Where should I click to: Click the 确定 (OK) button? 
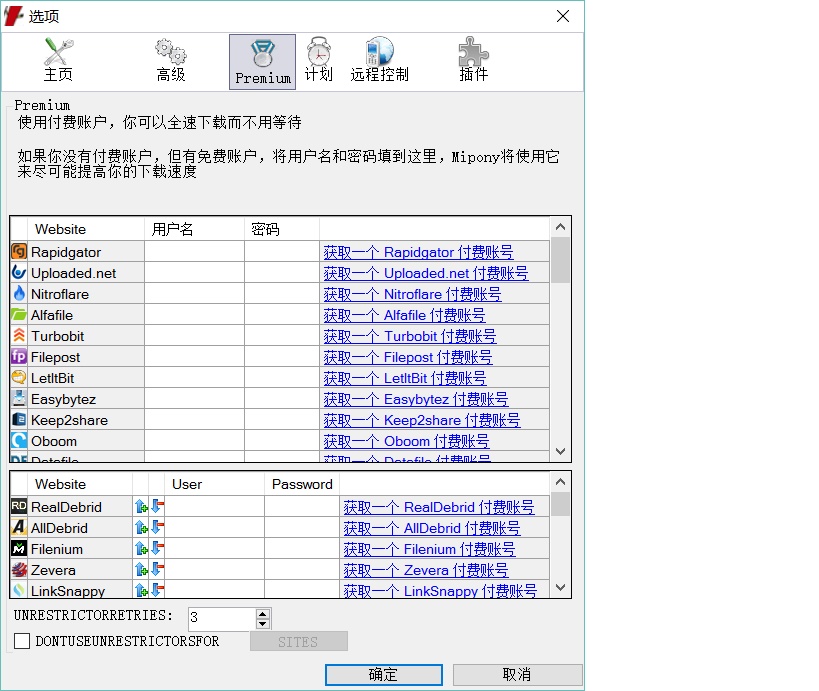[384, 674]
